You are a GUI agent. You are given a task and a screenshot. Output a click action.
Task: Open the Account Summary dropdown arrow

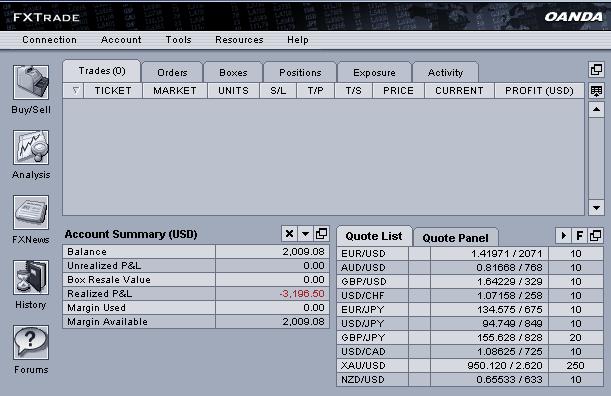(x=306, y=233)
